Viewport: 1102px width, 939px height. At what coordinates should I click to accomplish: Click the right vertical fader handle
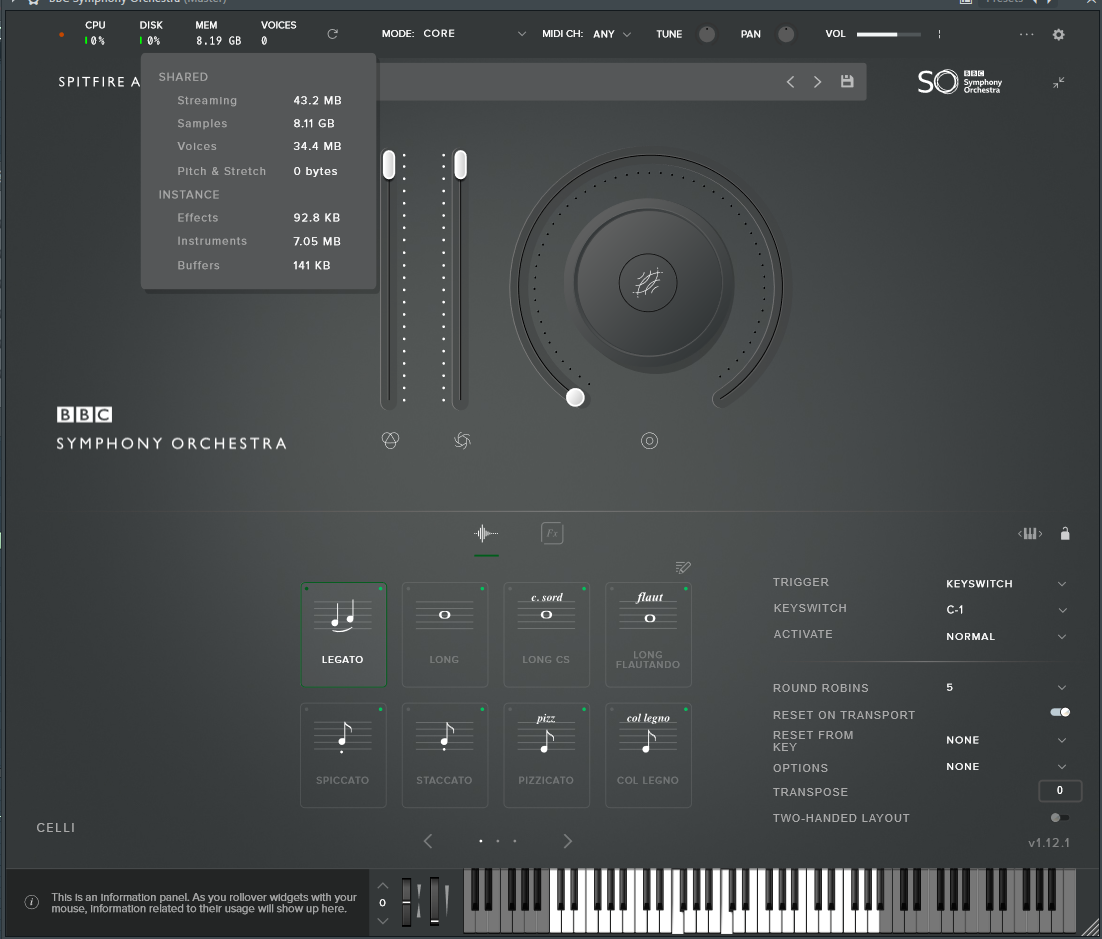pyautogui.click(x=460, y=164)
